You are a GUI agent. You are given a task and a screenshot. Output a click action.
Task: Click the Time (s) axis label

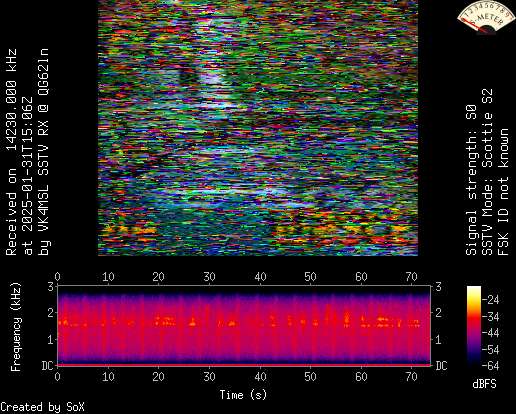point(243,395)
